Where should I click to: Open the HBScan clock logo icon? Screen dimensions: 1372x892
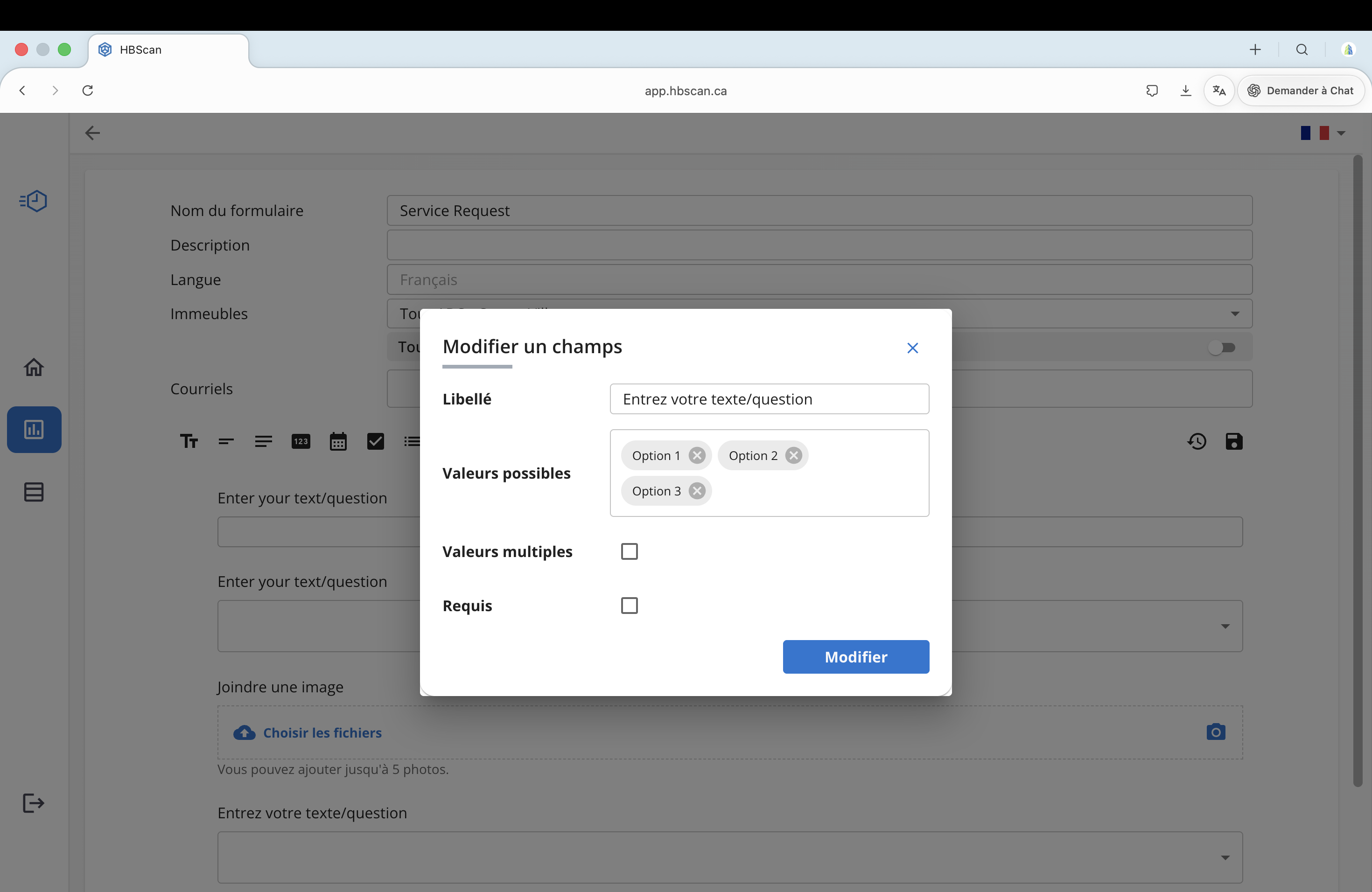tap(34, 201)
